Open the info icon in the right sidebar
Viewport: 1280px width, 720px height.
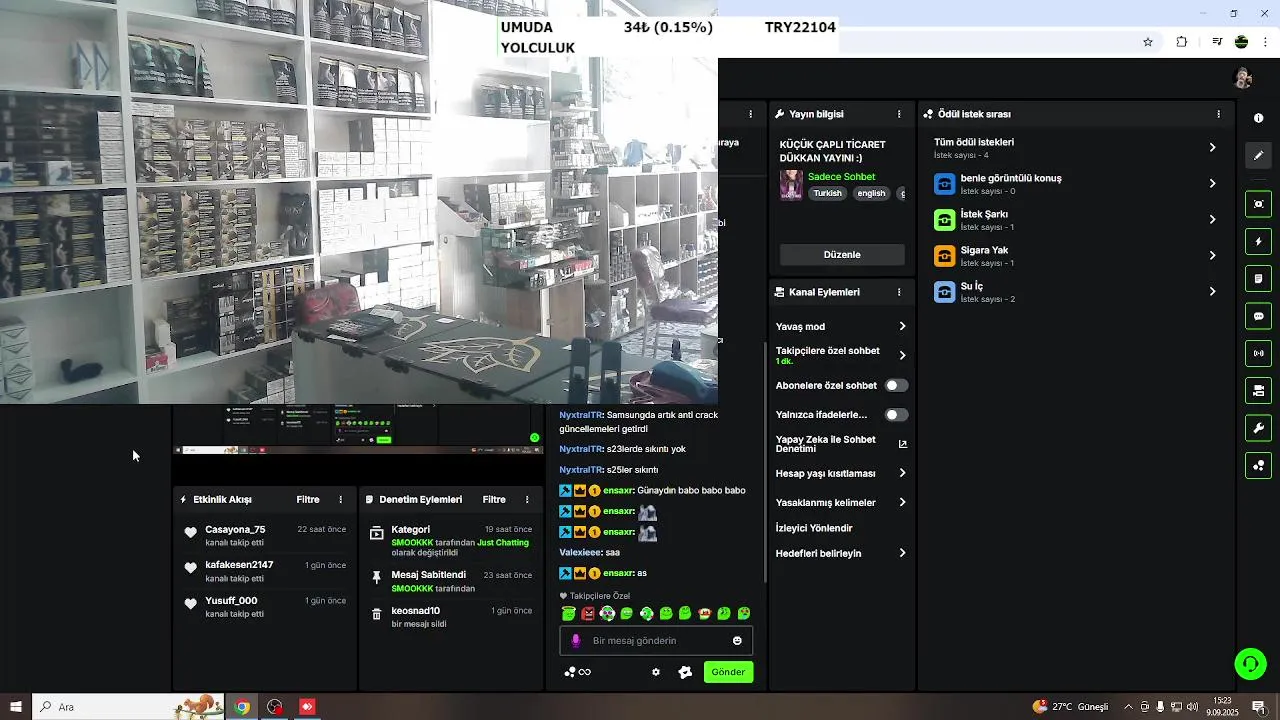[x=1258, y=118]
